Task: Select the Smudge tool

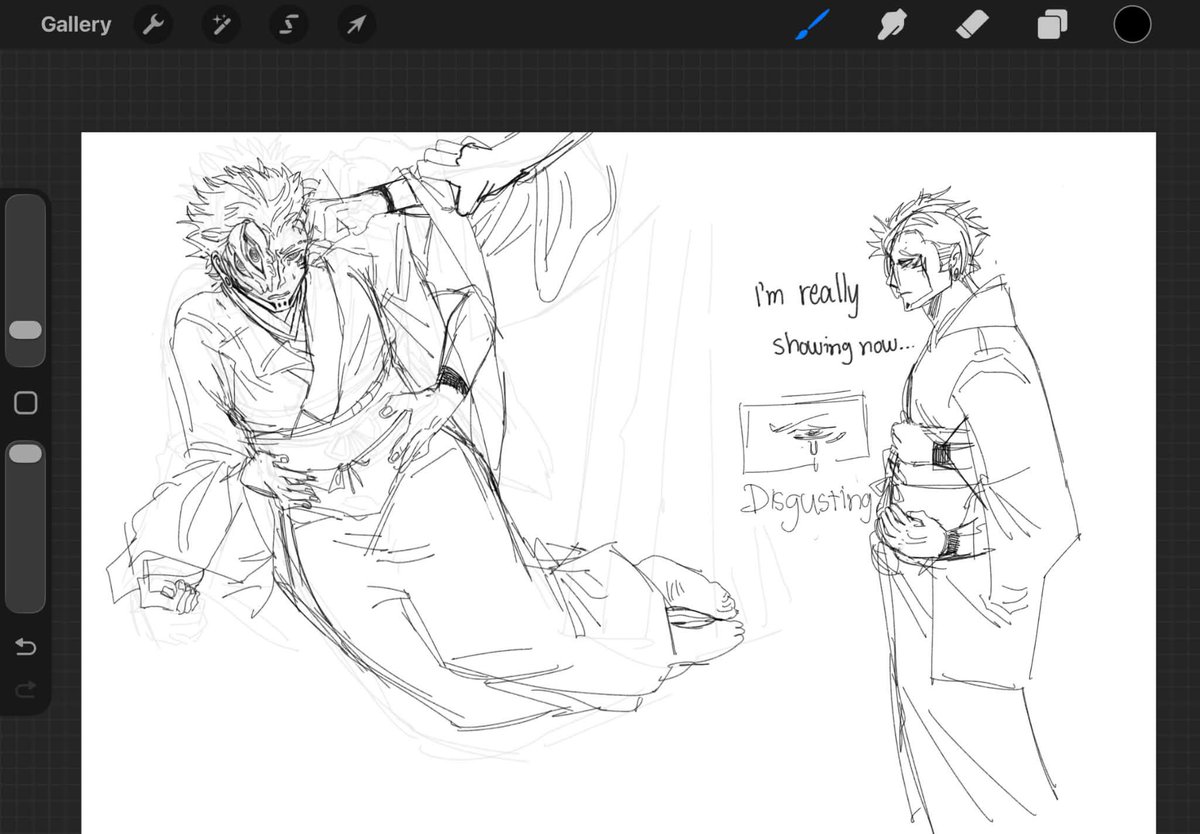Action: (x=892, y=25)
